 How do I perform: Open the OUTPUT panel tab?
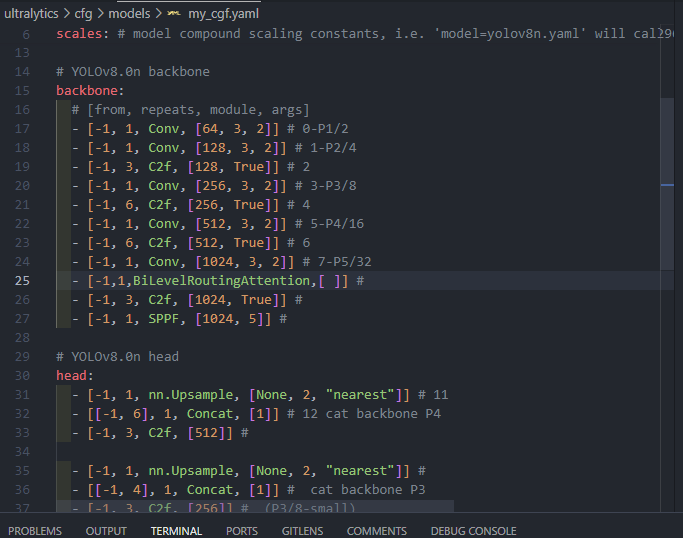pyautogui.click(x=106, y=530)
